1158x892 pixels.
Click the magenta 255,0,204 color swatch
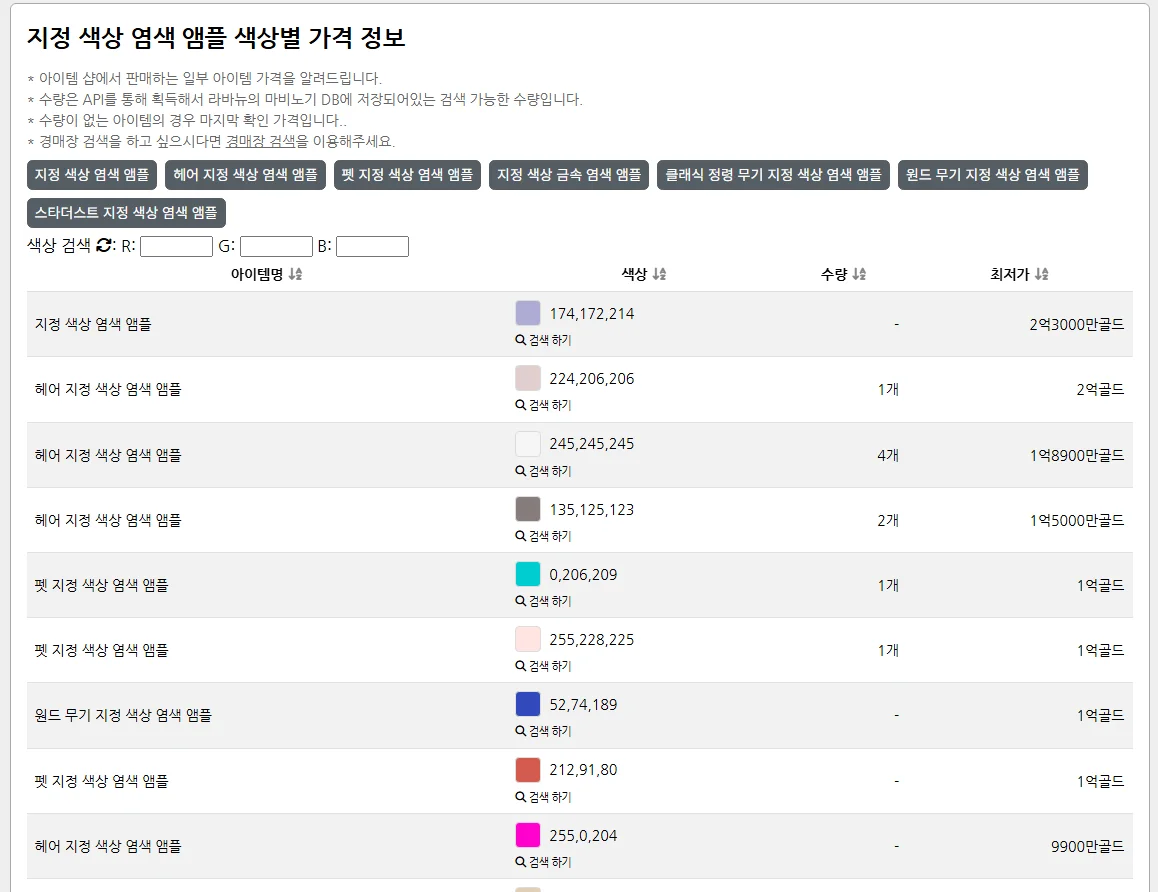click(528, 835)
